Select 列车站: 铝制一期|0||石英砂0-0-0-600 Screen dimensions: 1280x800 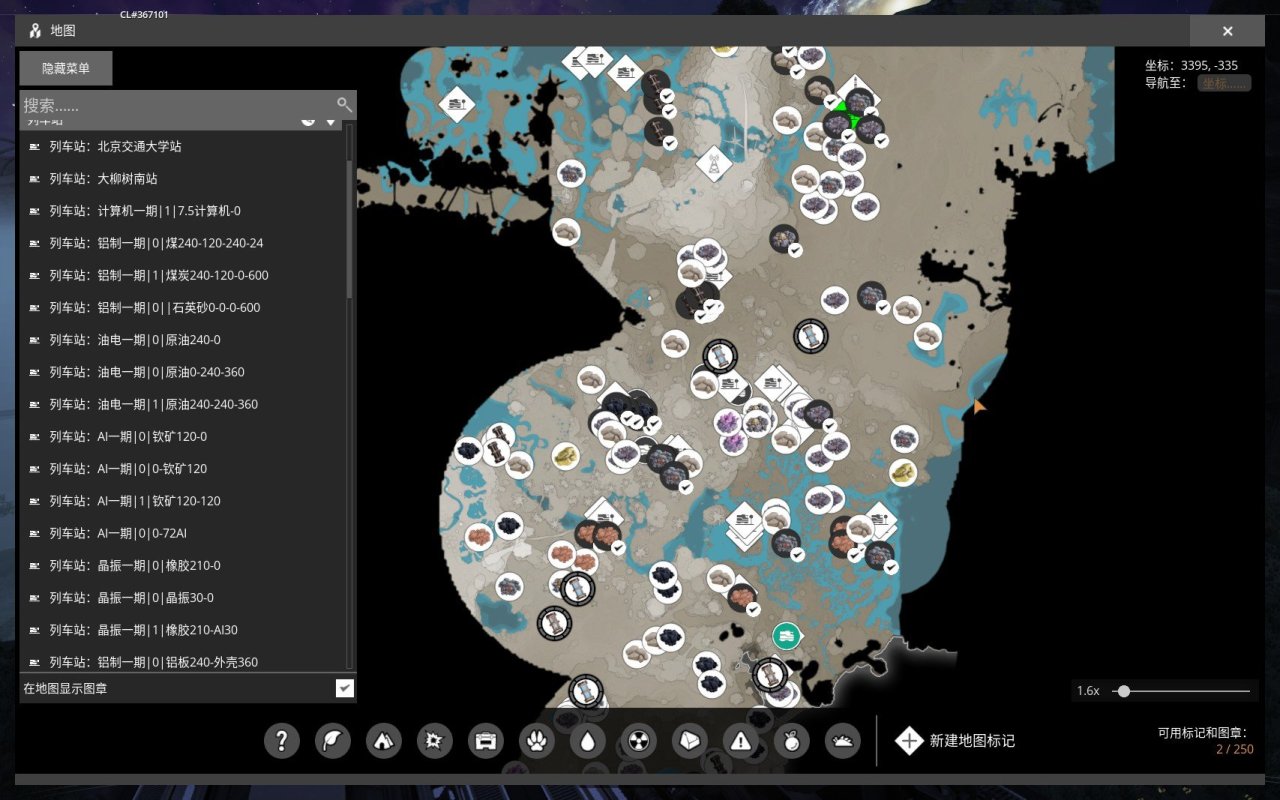point(182,308)
